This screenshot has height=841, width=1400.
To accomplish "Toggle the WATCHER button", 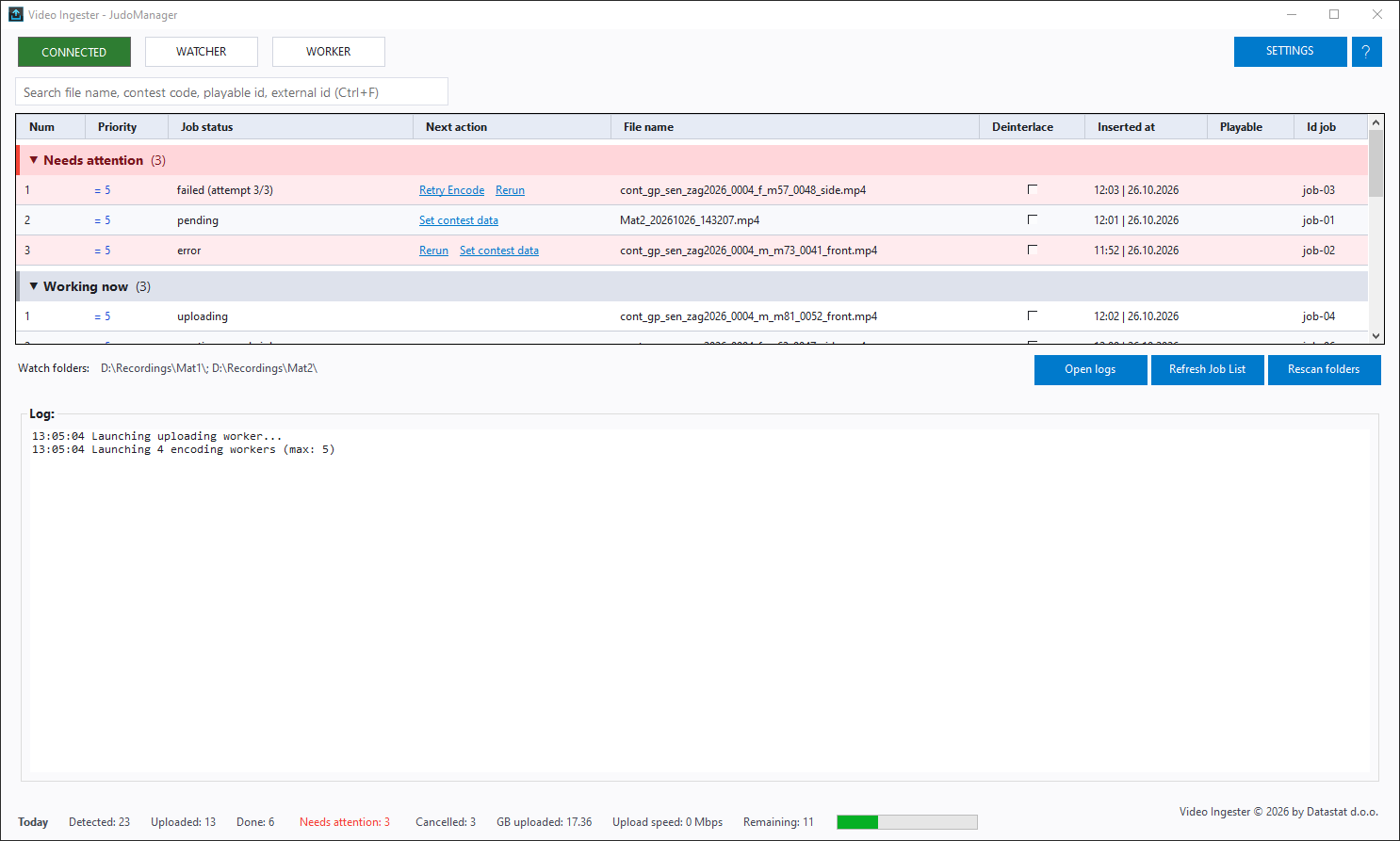I will [x=202, y=52].
